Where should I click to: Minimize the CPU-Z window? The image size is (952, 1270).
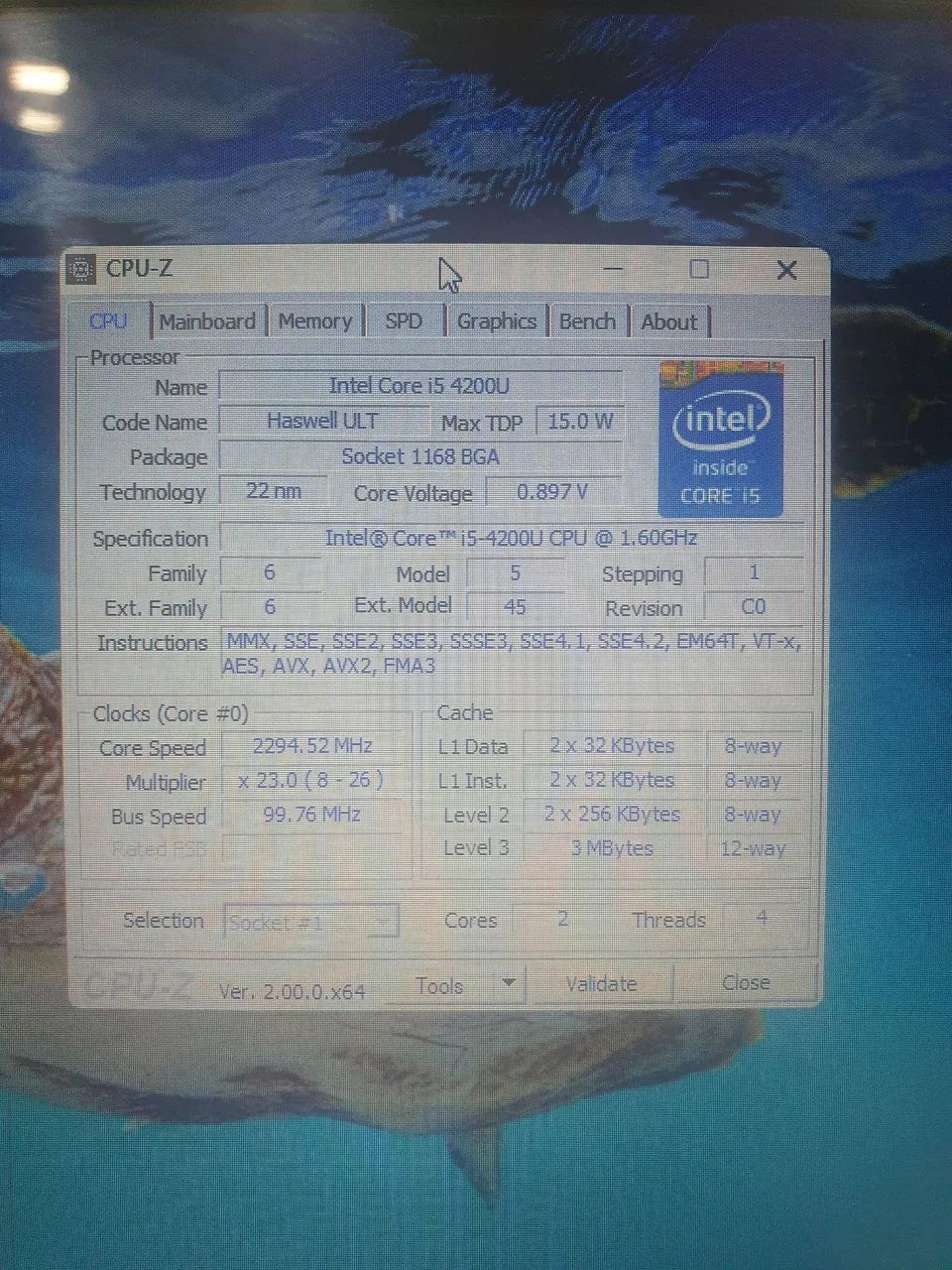pos(613,269)
